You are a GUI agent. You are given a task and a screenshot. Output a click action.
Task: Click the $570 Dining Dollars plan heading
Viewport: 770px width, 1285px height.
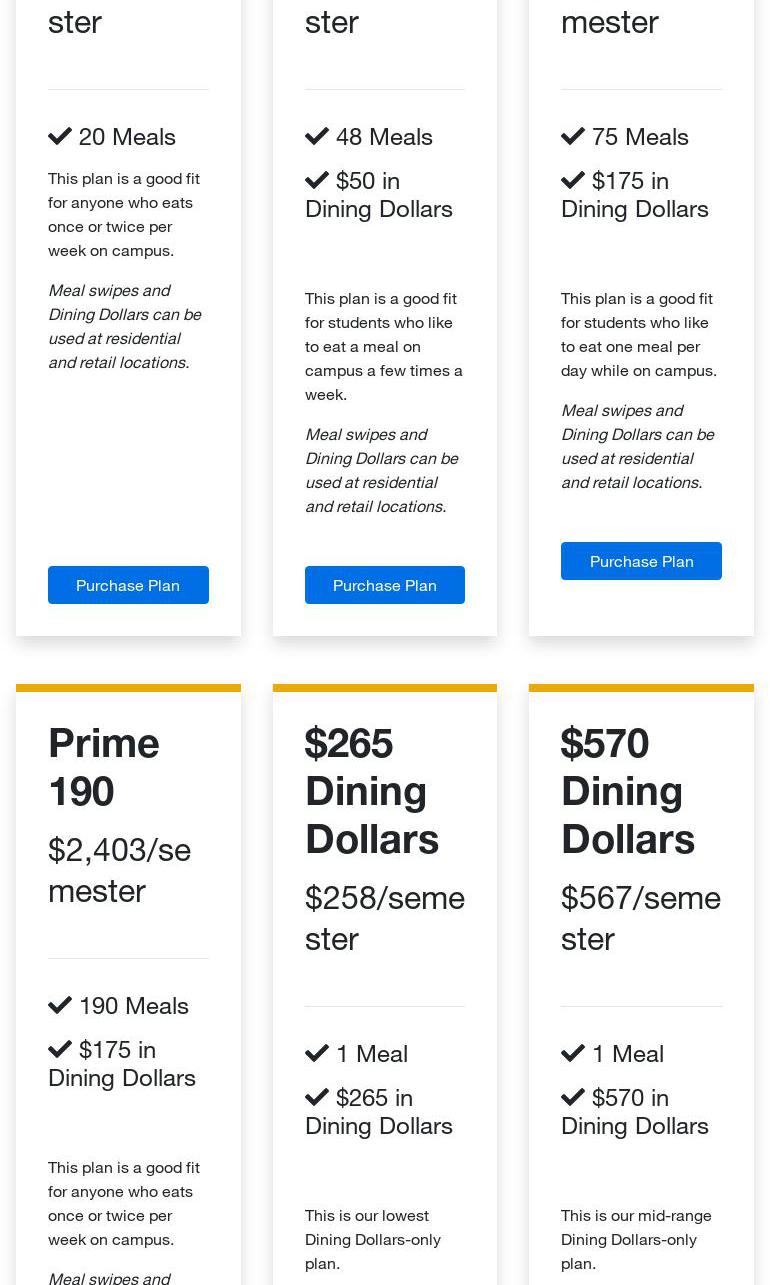[x=627, y=791]
